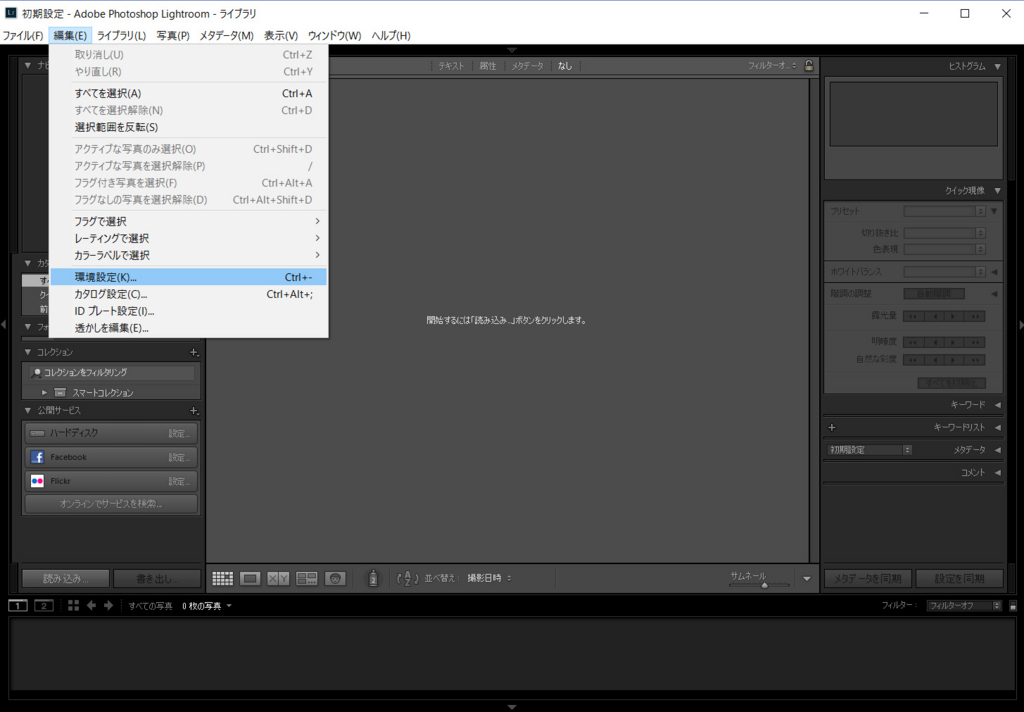Click the コレクションをフィルタリング search field
The height and width of the screenshot is (712, 1024).
[x=112, y=372]
